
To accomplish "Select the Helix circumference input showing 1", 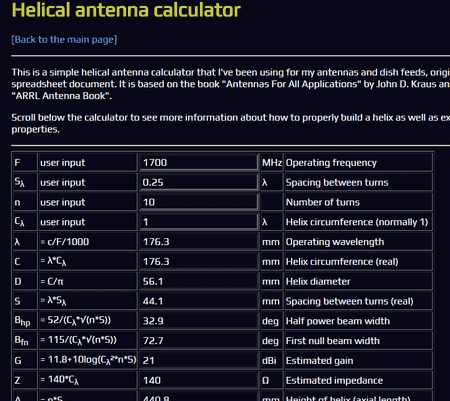I will point(199,222).
